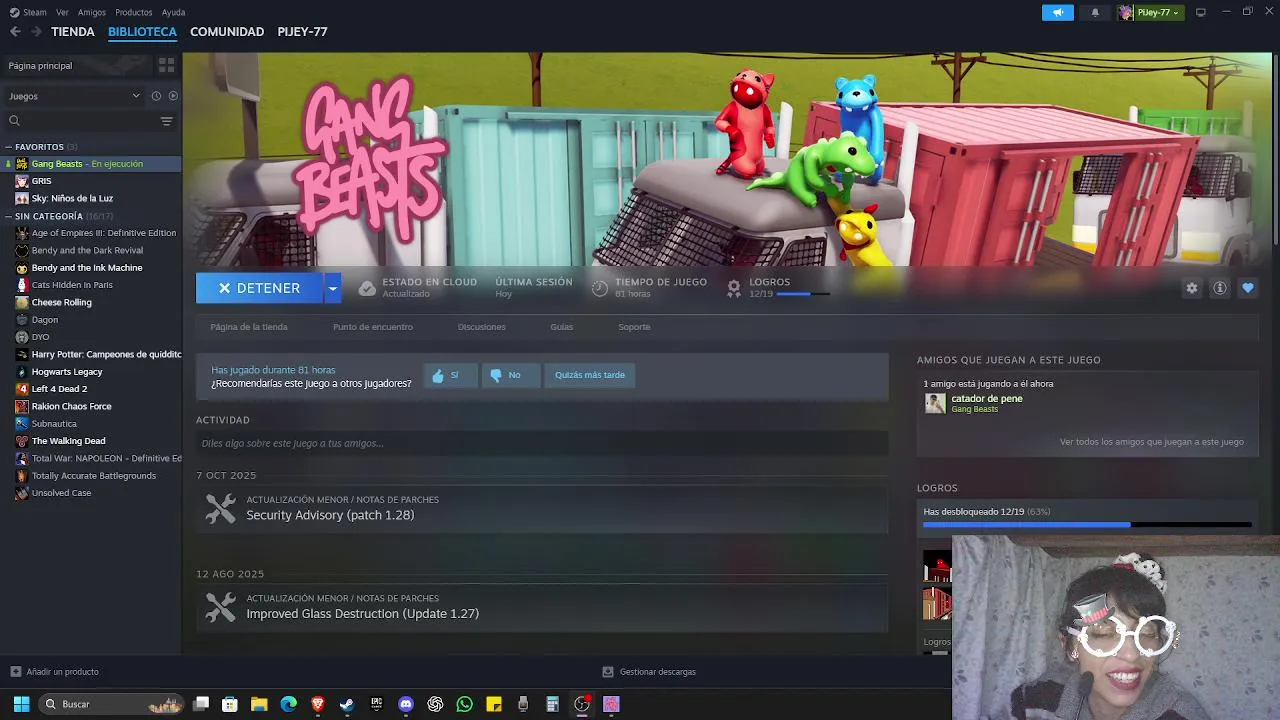Click the cloud status checkmark icon

coord(367,288)
